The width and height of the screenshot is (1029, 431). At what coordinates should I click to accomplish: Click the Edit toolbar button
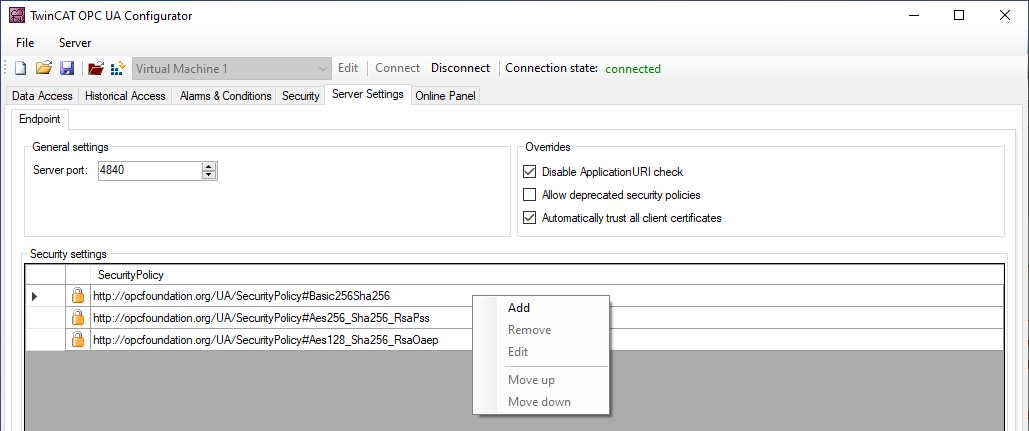pos(348,68)
